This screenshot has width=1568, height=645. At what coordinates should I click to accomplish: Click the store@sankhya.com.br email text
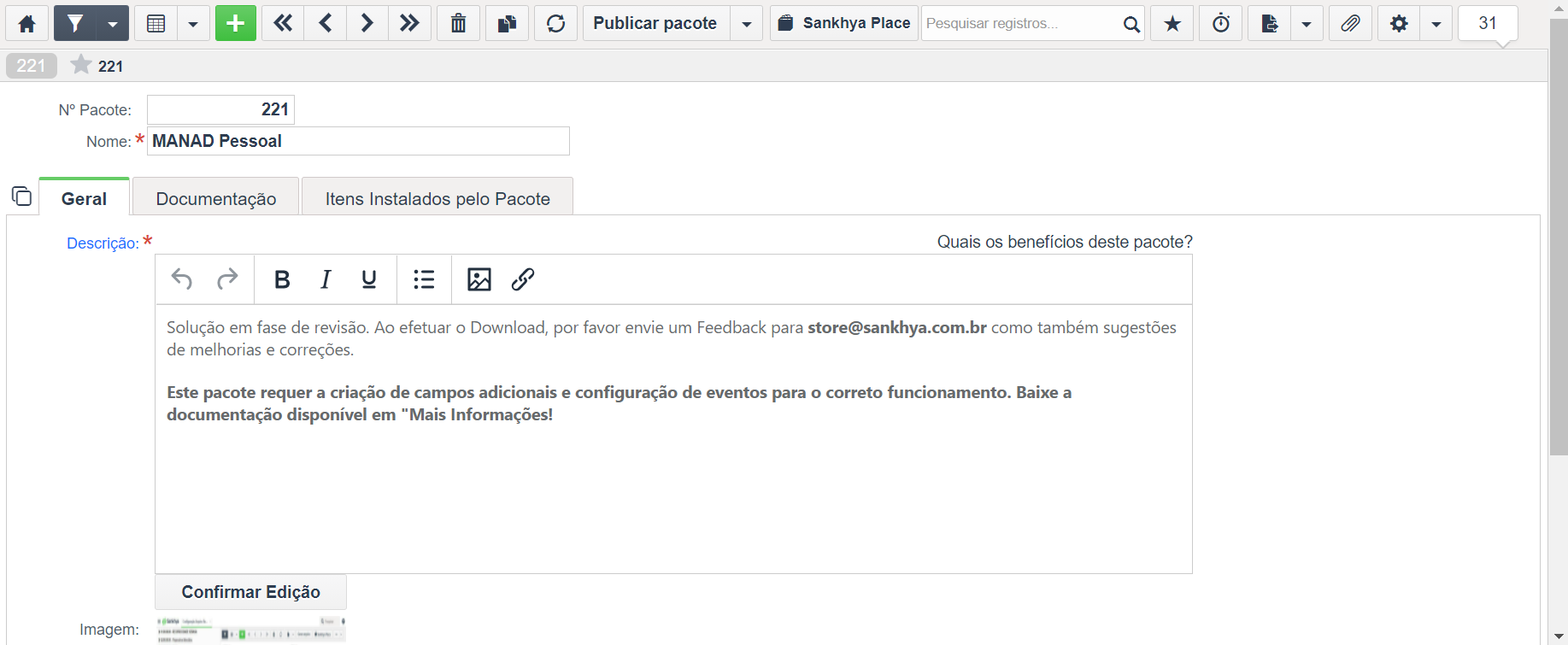point(897,327)
